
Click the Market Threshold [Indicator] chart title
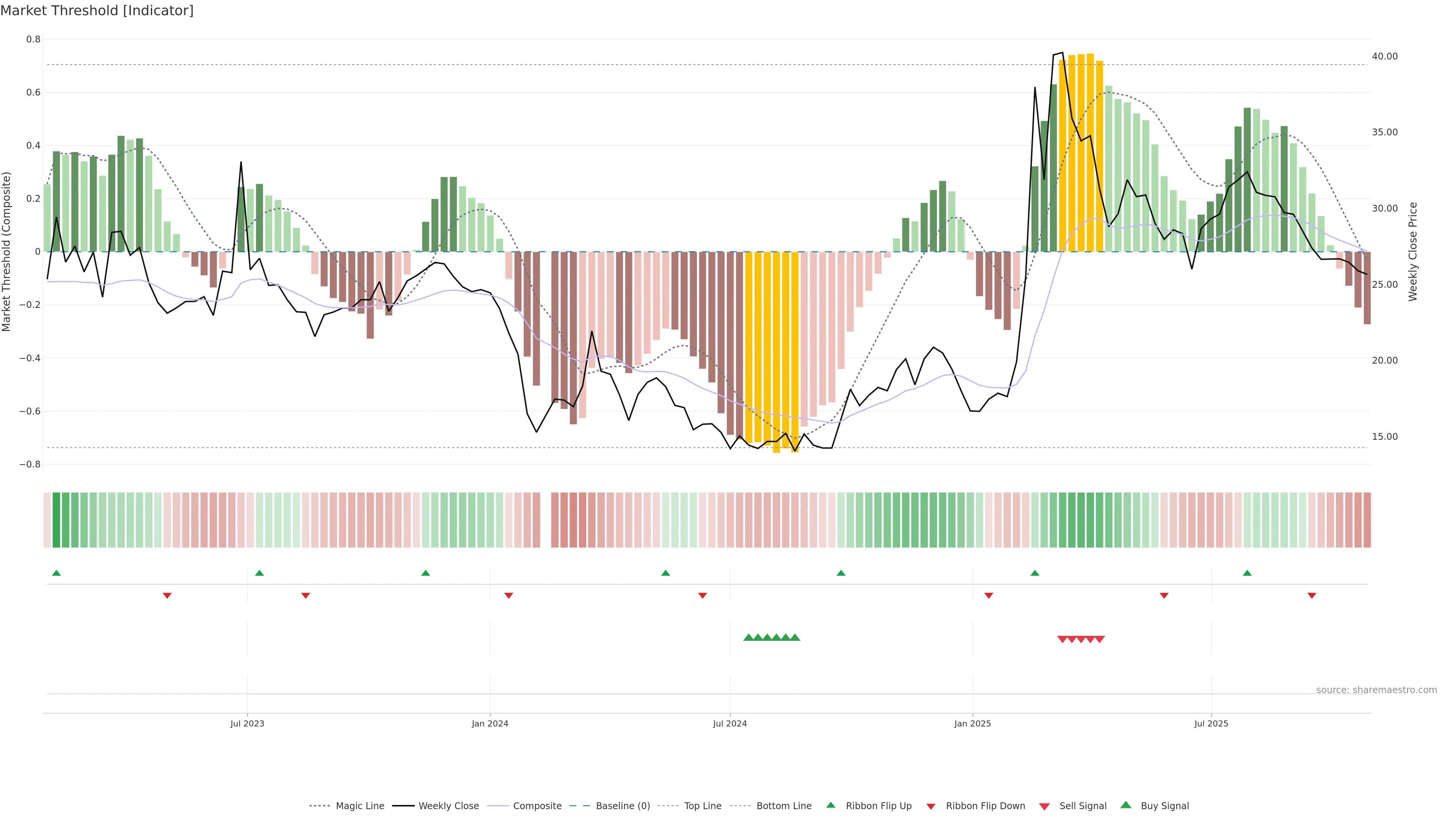97,11
